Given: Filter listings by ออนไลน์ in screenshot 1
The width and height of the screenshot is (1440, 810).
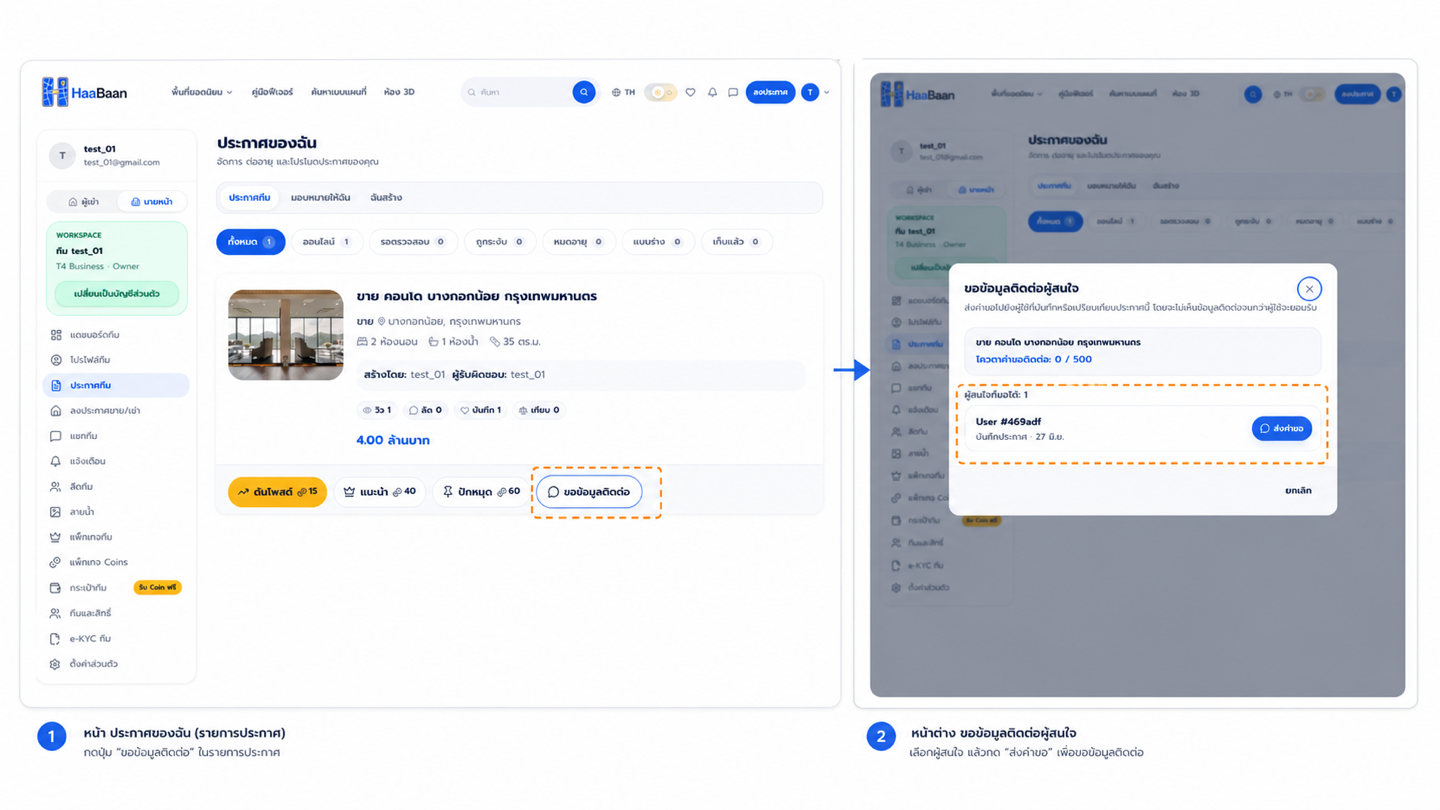Looking at the screenshot, I should pos(327,242).
